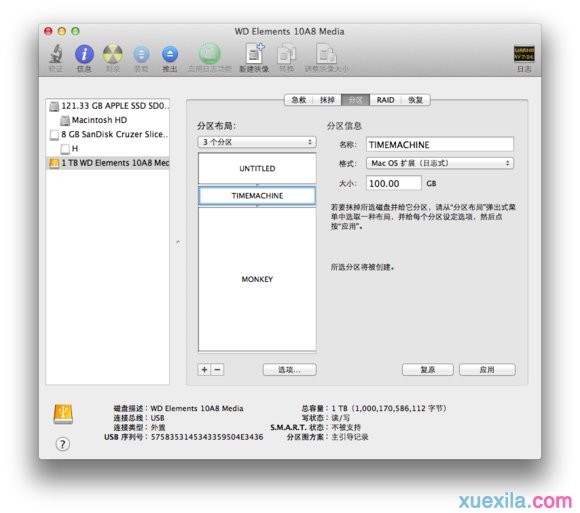Select the 121.33 GB APPLE SSD disk
Image resolution: width=580 pixels, height=513 pixels.
(109, 106)
